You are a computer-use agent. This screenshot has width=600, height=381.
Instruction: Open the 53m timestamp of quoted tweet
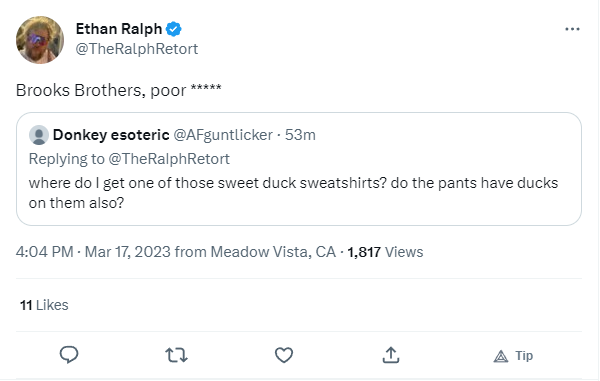tap(300, 135)
